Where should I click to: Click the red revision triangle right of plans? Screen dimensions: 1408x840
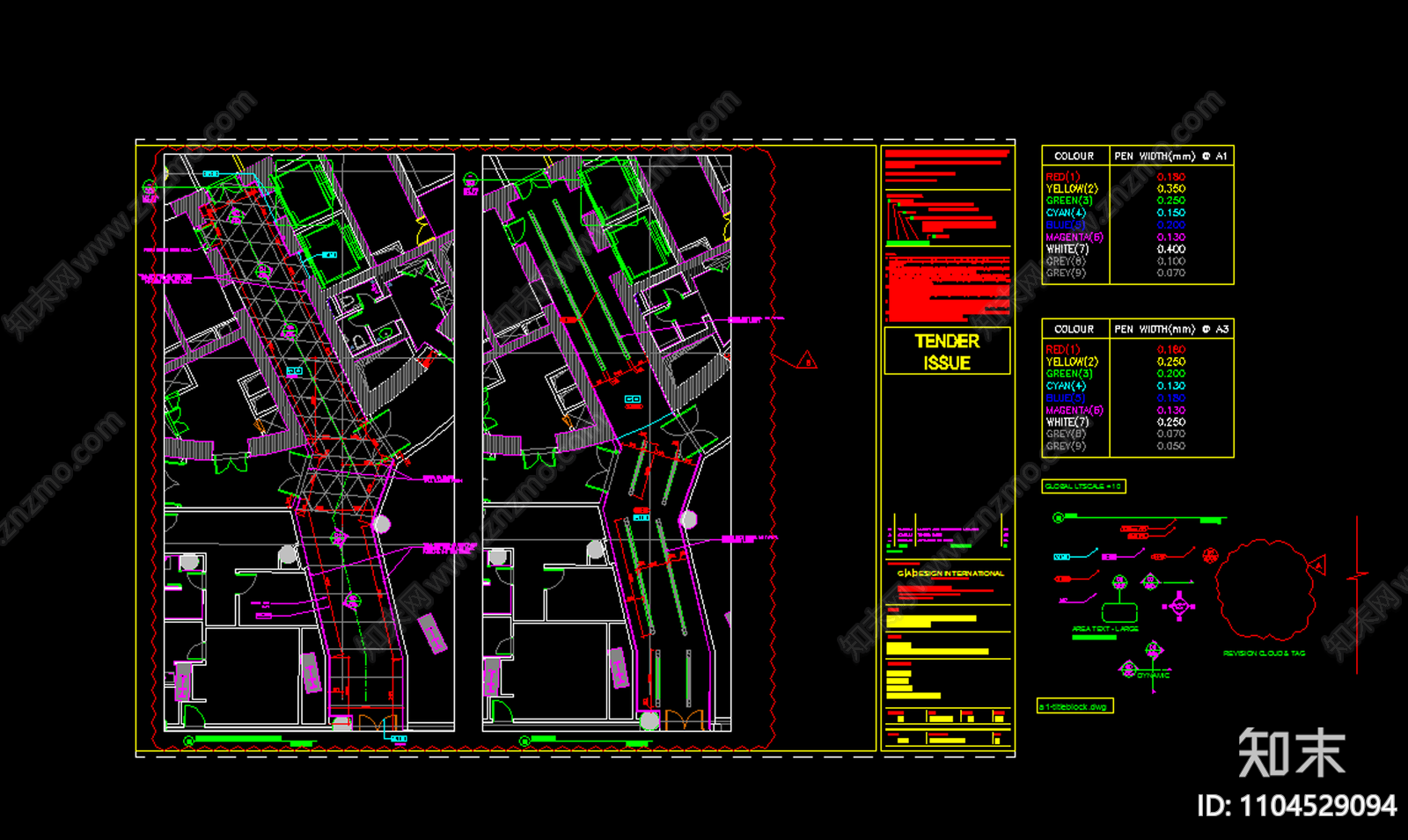pos(807,361)
